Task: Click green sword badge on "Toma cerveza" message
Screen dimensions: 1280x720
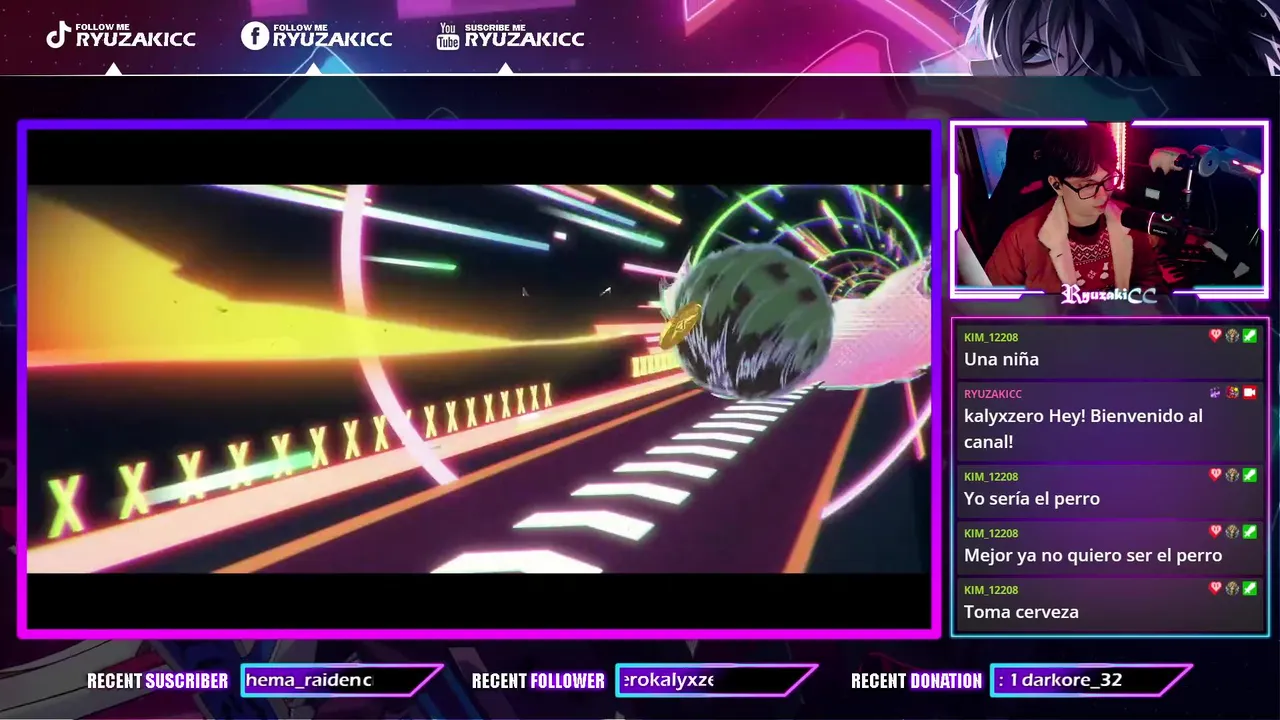Action: [x=1249, y=589]
